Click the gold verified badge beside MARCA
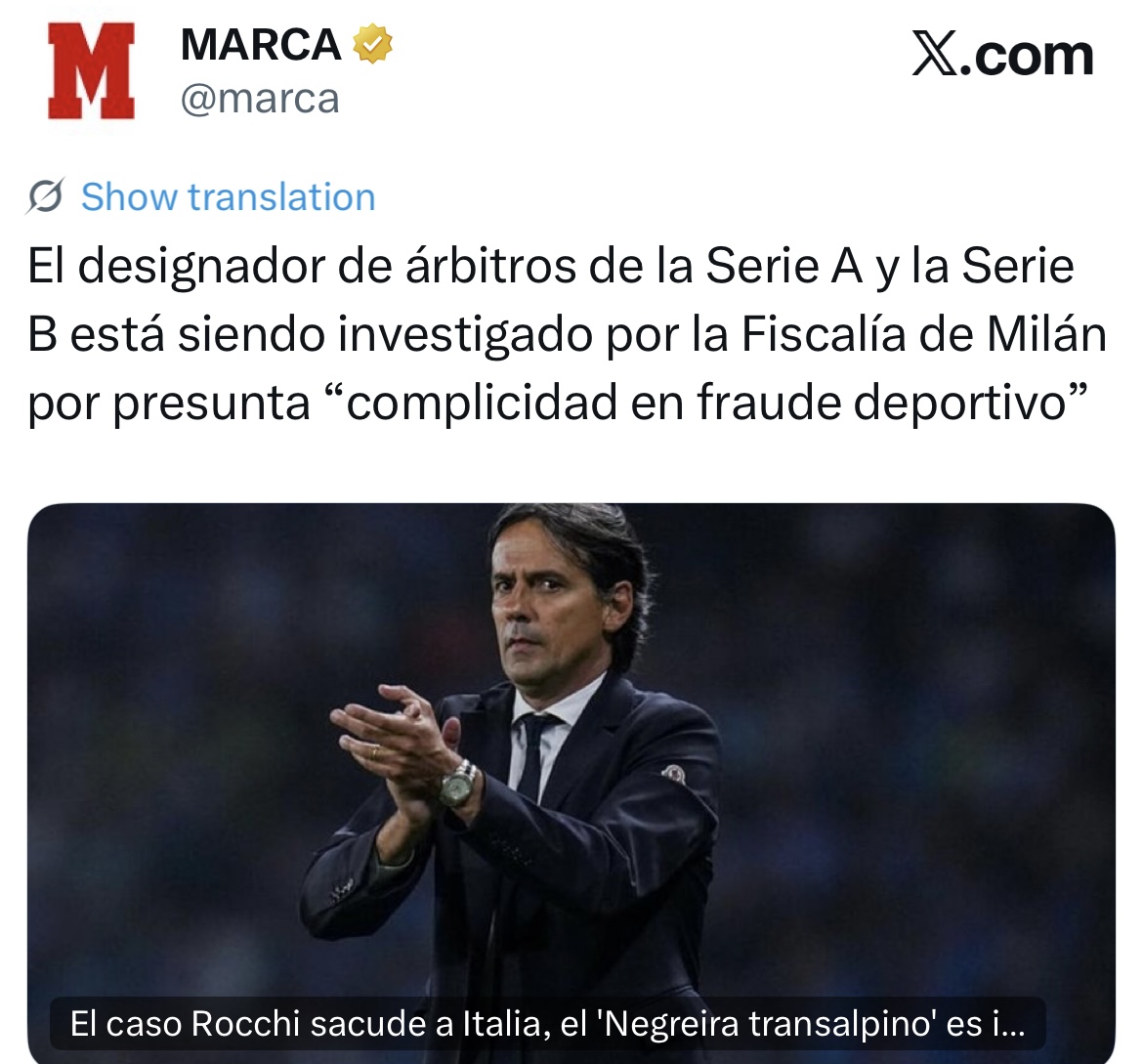The image size is (1143, 1064). tap(372, 45)
